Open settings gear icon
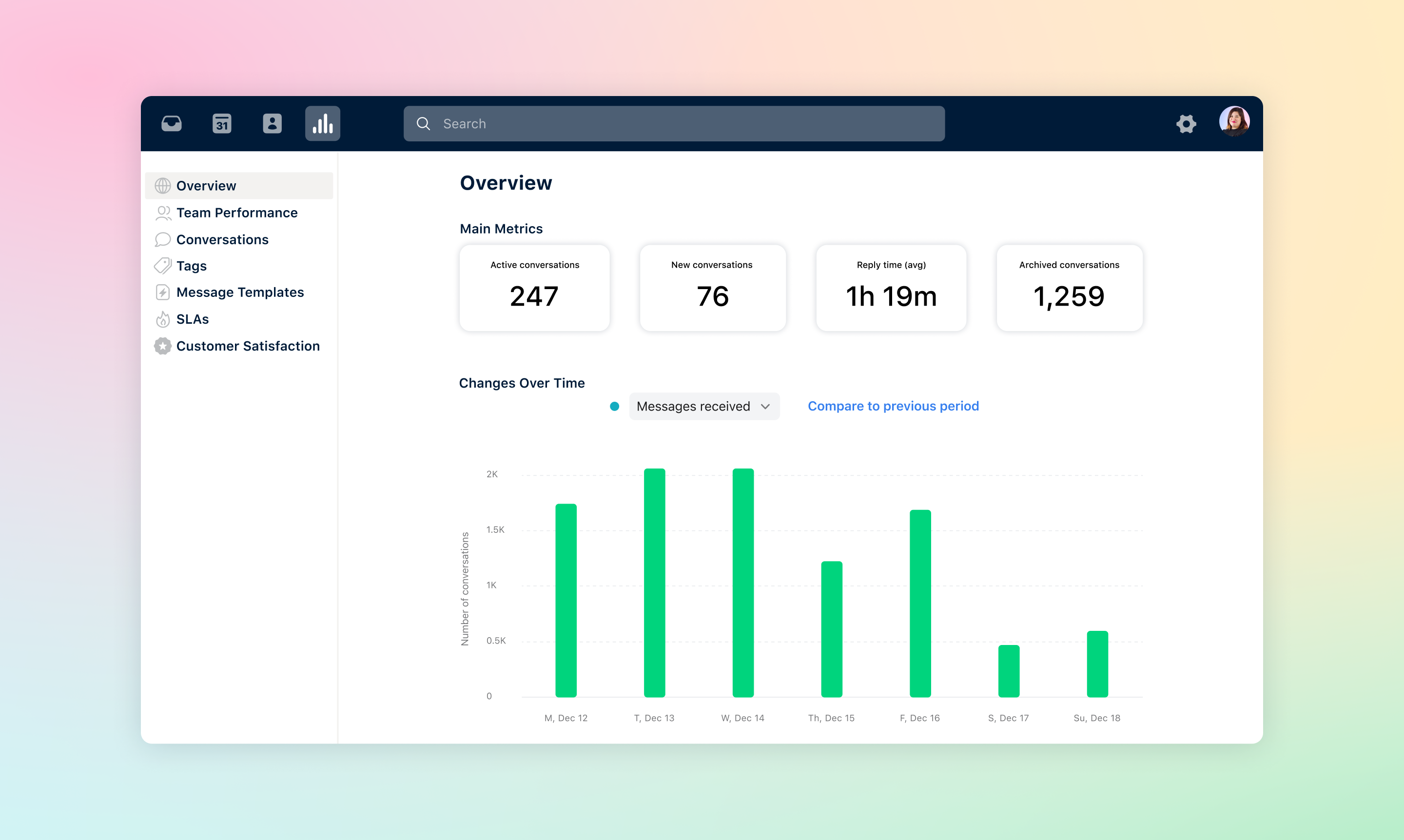 (x=1186, y=123)
